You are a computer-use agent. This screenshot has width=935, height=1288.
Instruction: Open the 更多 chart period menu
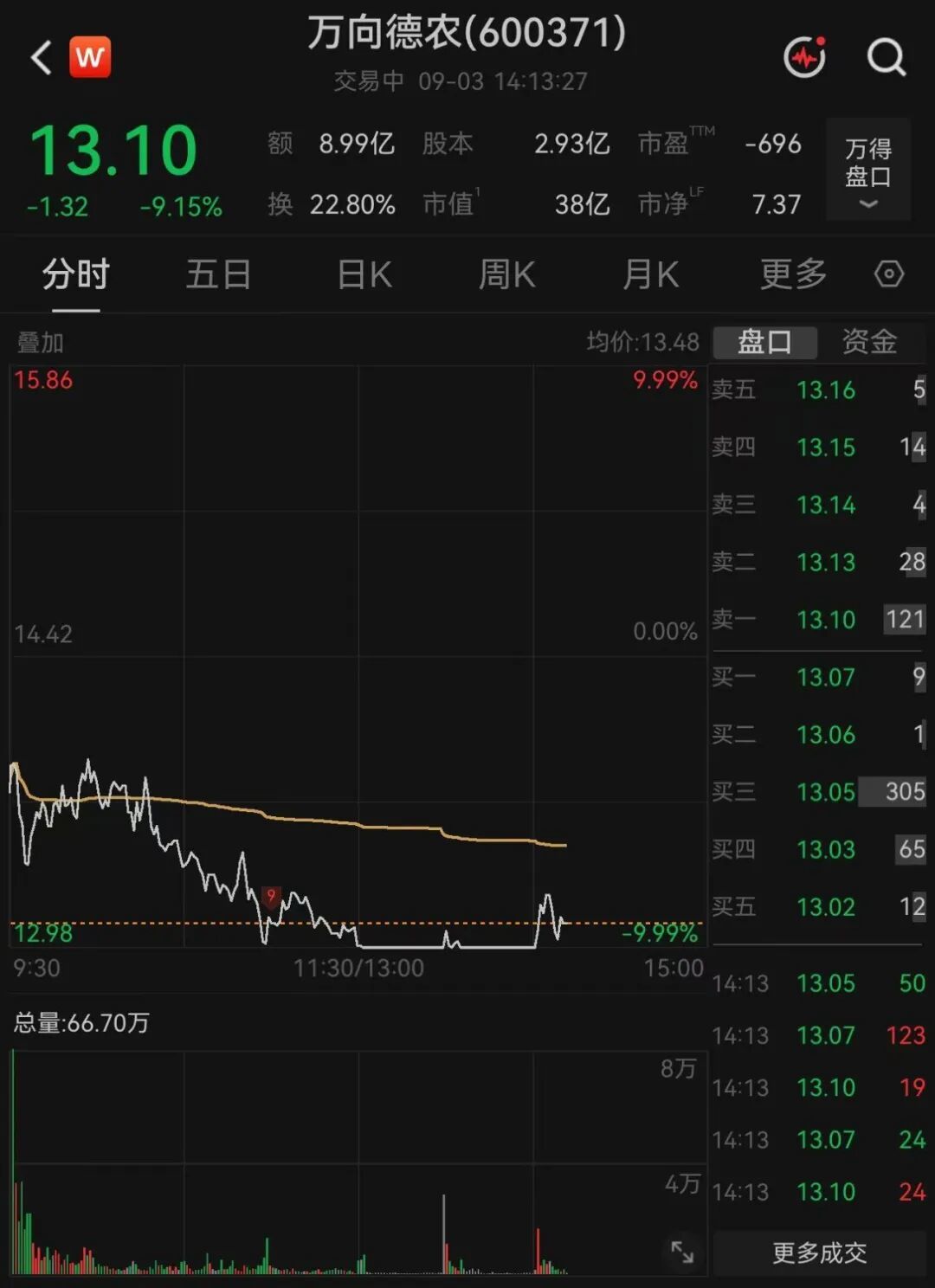click(793, 274)
